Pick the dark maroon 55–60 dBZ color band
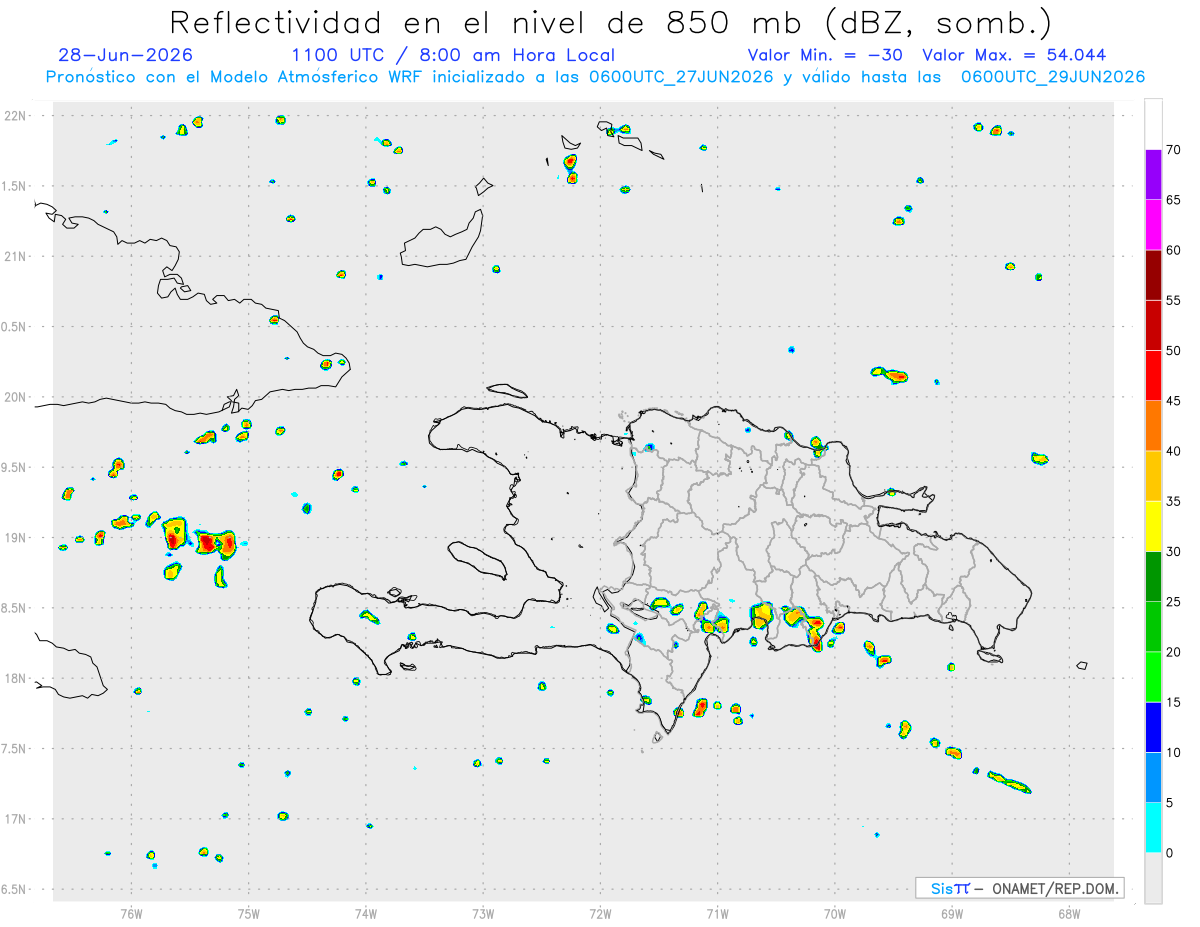The image size is (1200, 927). pyautogui.click(x=1153, y=275)
